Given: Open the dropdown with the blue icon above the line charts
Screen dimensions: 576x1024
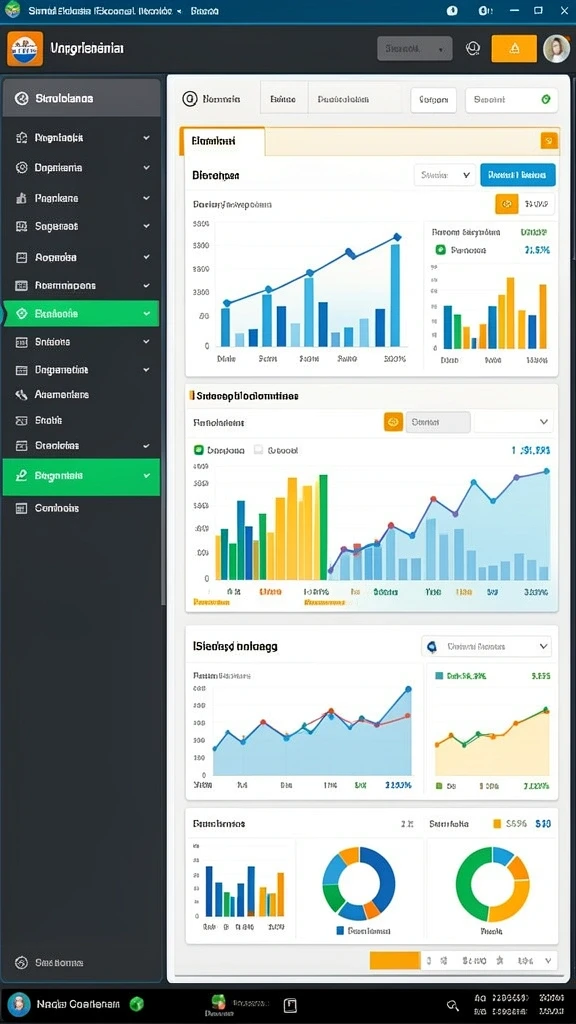Looking at the screenshot, I should 487,647.
